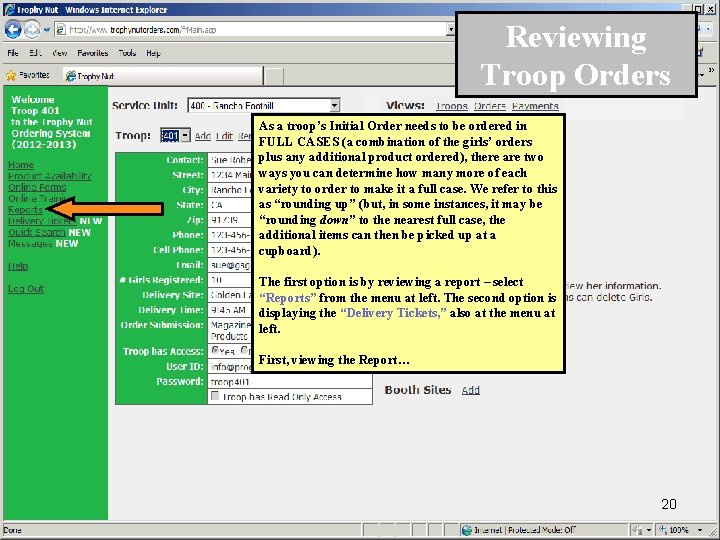Open the recent pages dropdown arrow
Viewport: 720px width, 540px height.
46,30
